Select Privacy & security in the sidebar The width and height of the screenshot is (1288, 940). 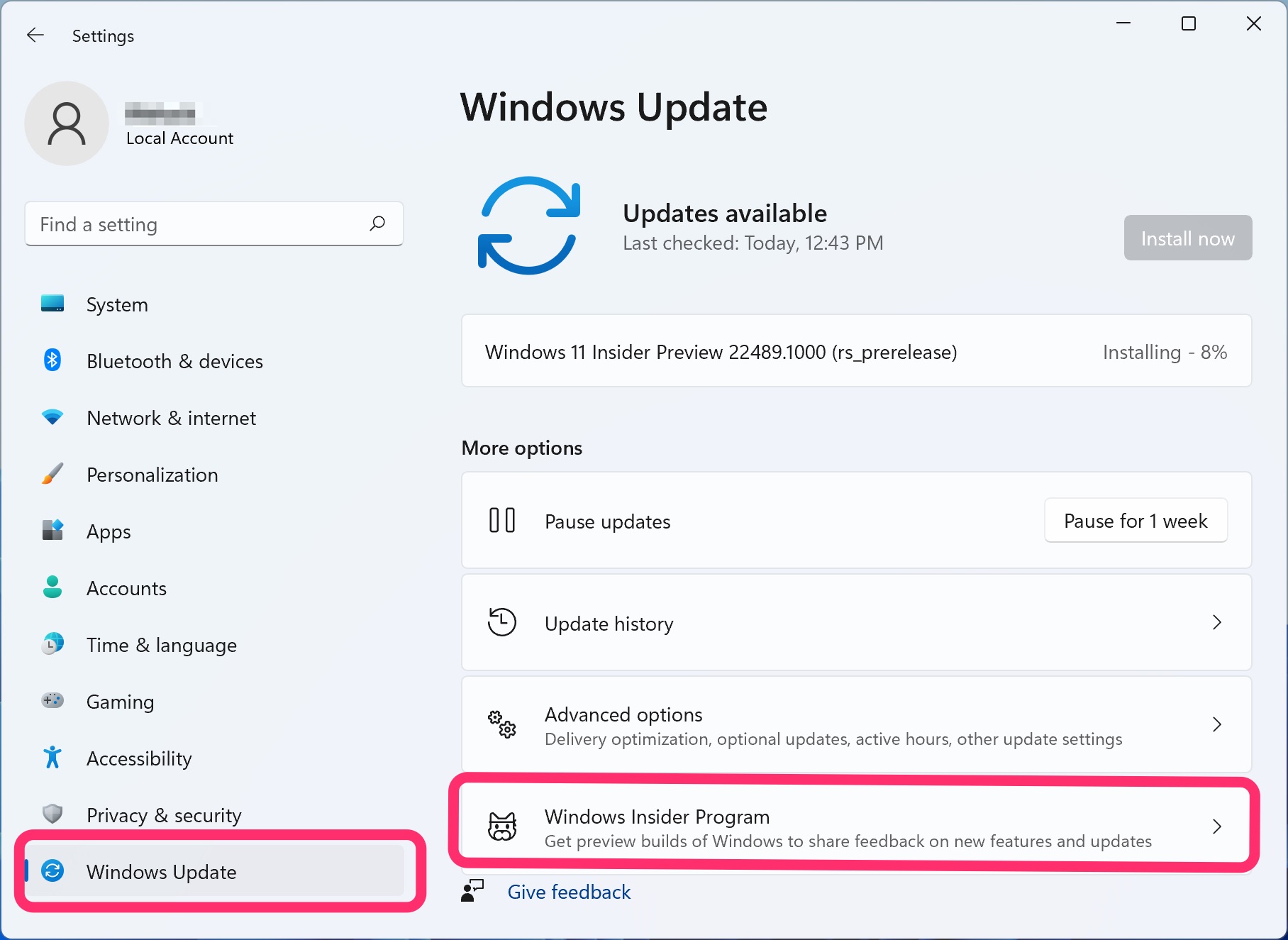point(163,814)
